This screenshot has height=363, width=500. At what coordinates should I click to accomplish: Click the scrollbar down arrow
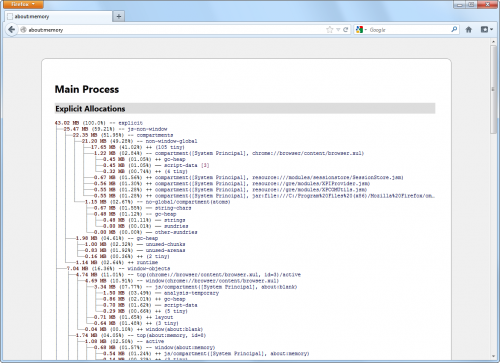pyautogui.click(x=493, y=356)
